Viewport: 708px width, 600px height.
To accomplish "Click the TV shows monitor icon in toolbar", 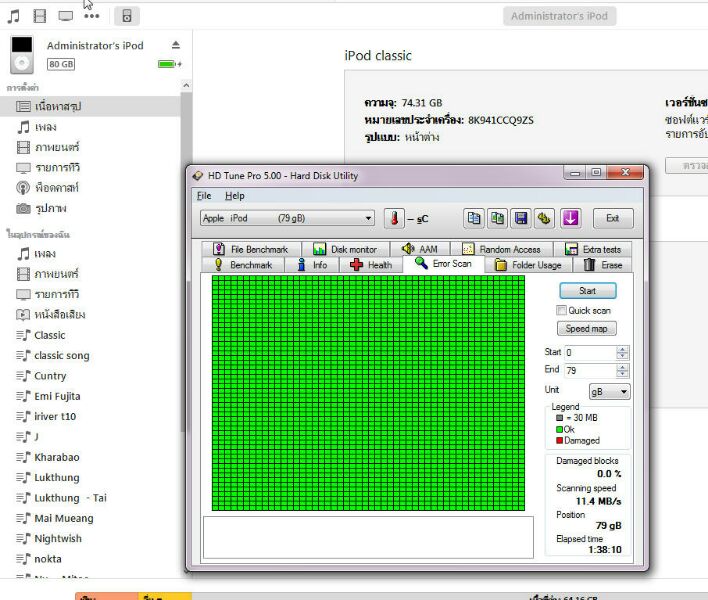I will [66, 16].
